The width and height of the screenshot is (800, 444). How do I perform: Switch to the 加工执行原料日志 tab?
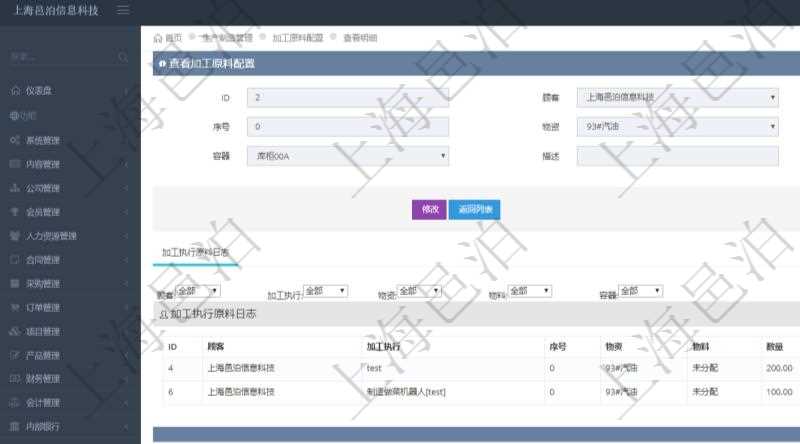[x=195, y=253]
